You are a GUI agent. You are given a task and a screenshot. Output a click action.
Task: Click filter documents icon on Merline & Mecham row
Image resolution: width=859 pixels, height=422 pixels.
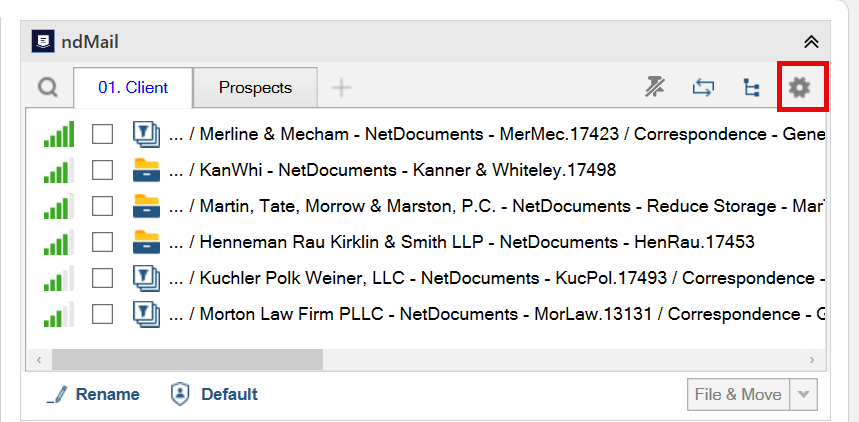147,134
